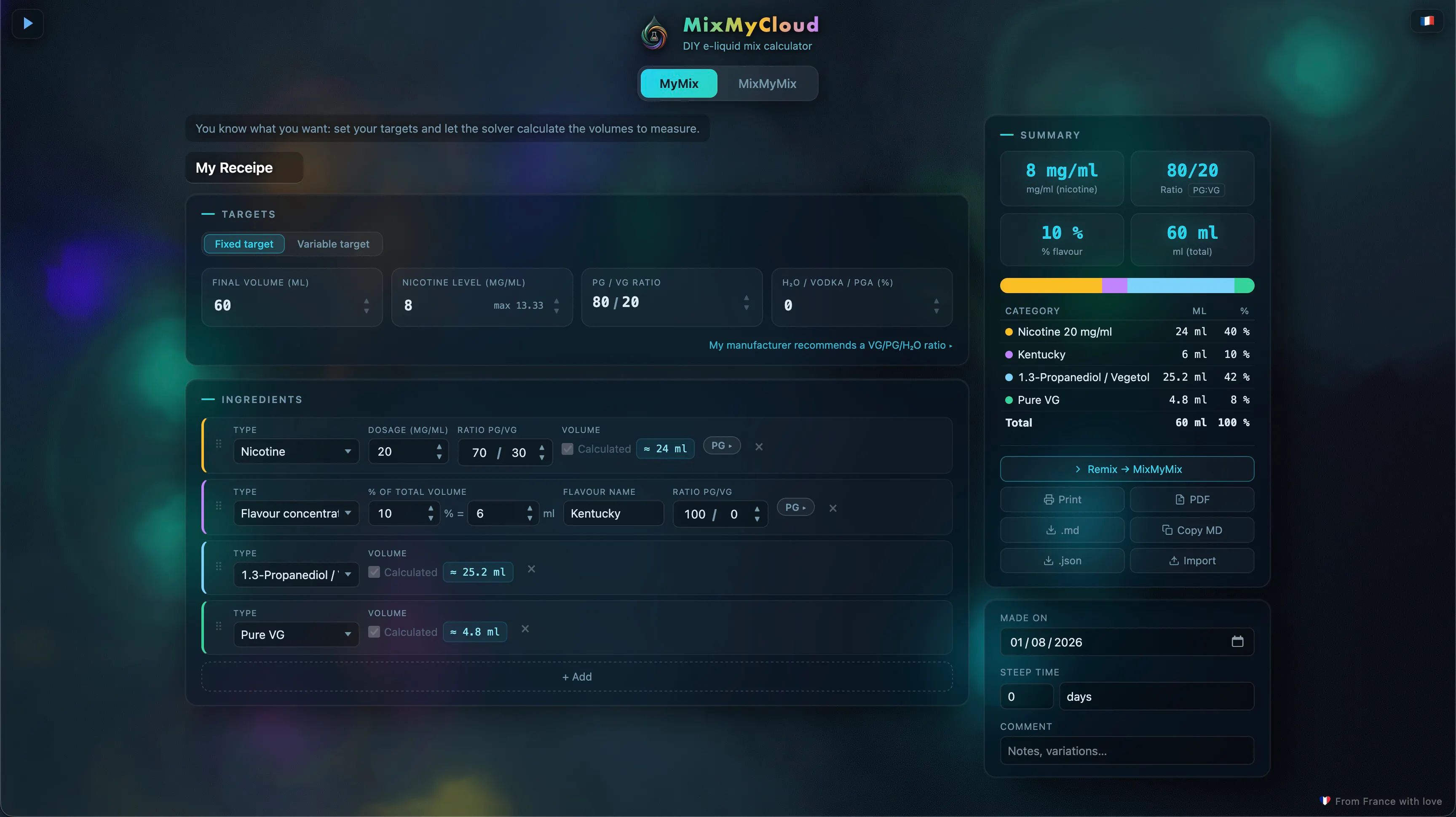
Task: Export the recipe as PDF
Action: 1192,499
